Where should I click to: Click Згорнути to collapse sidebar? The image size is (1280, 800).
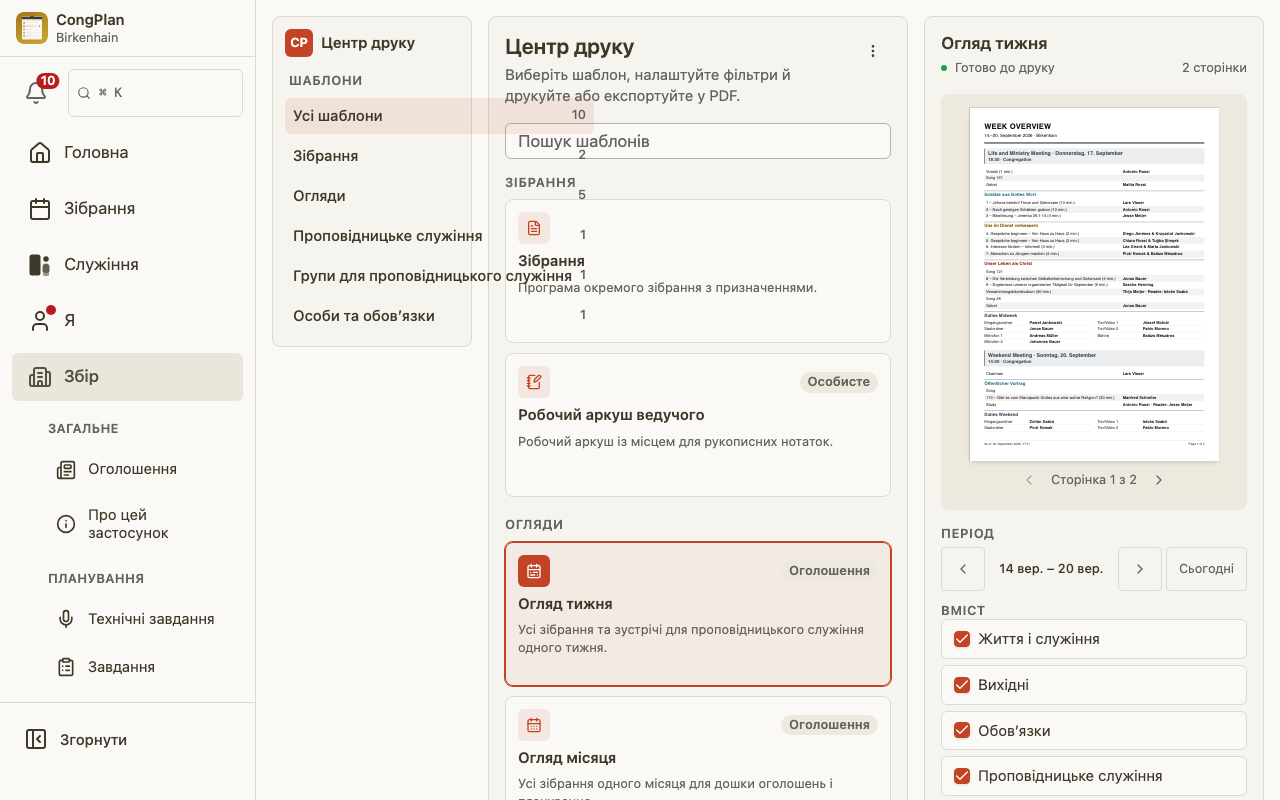tap(127, 740)
